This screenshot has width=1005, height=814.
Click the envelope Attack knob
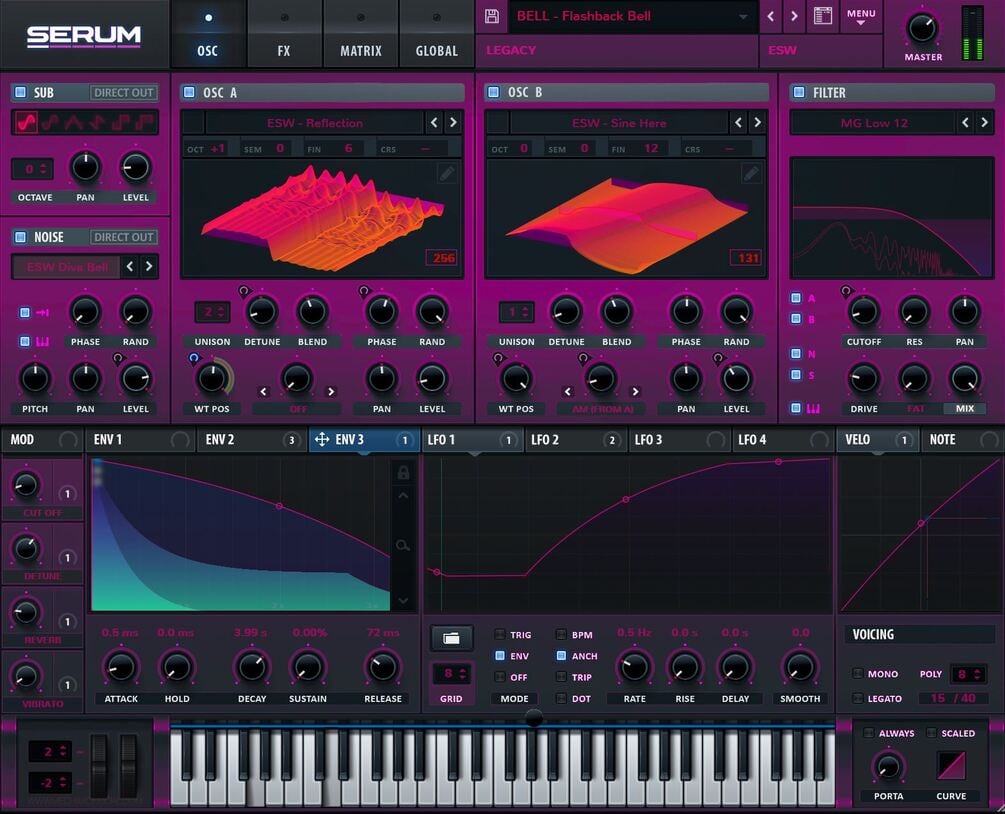pos(120,667)
